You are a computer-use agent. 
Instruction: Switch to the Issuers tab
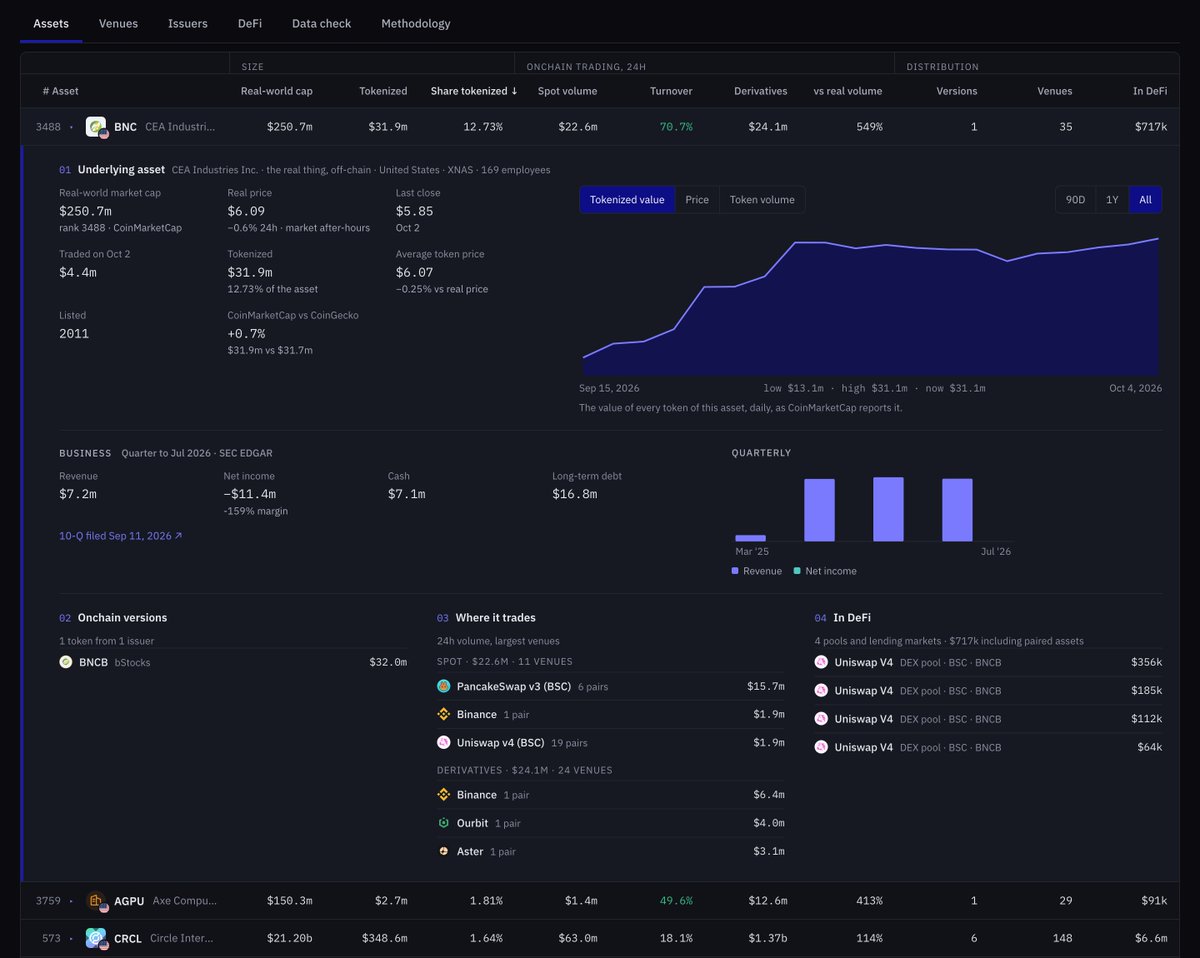[188, 23]
